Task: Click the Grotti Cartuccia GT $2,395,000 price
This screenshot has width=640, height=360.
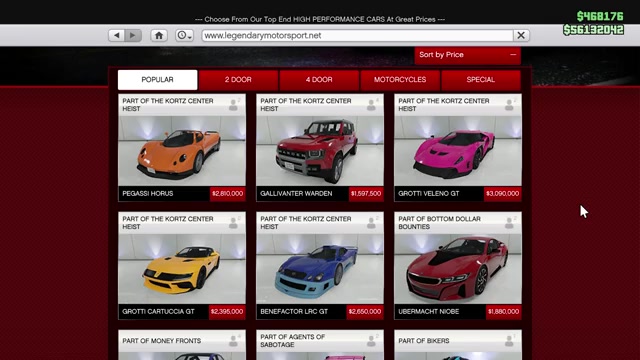Action: pos(227,312)
